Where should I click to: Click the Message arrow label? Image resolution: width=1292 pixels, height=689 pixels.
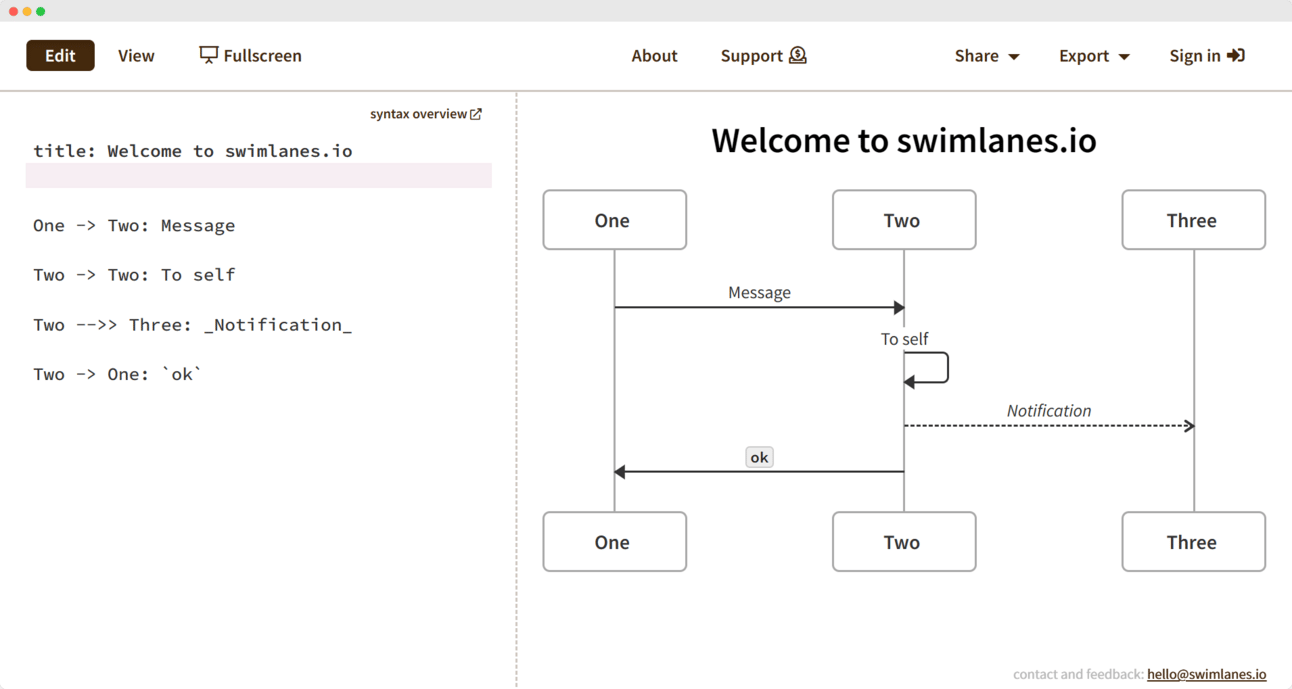759,293
